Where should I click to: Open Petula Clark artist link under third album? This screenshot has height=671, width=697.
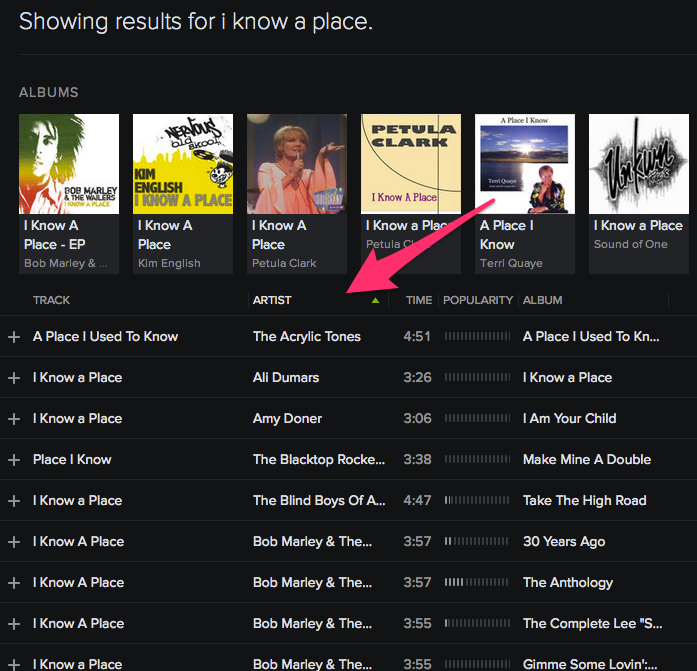tap(284, 264)
